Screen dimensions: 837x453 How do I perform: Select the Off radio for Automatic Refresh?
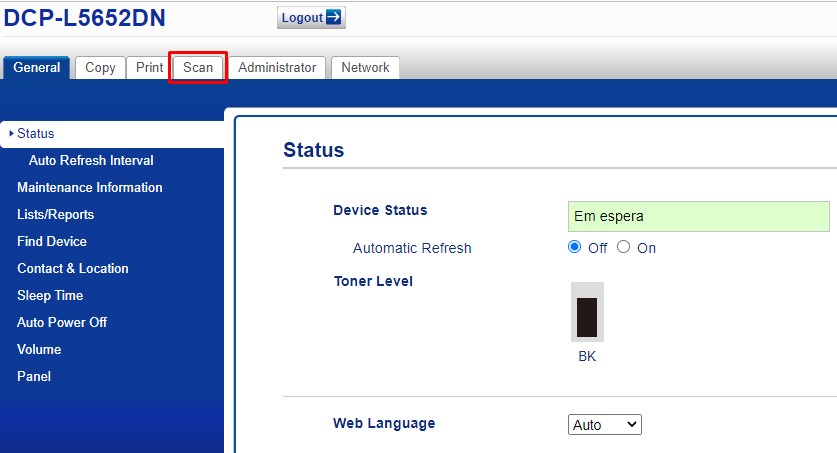click(x=574, y=247)
